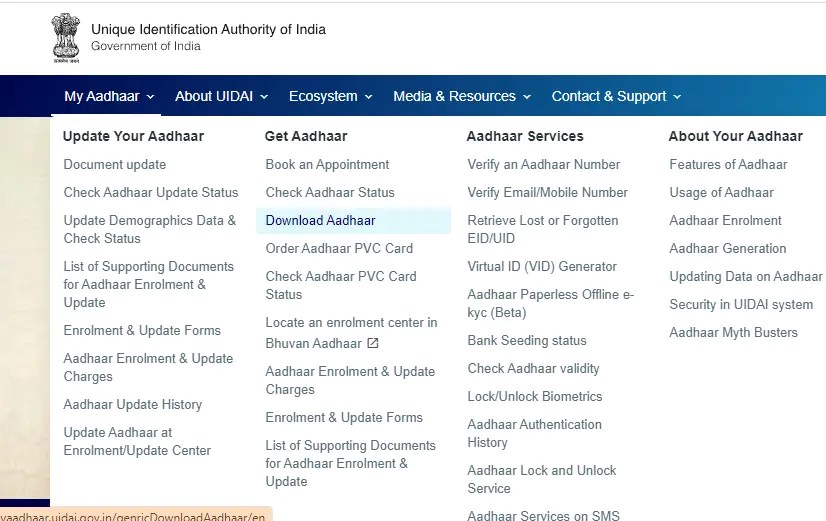Click the Government of India emblem logo

point(66,38)
